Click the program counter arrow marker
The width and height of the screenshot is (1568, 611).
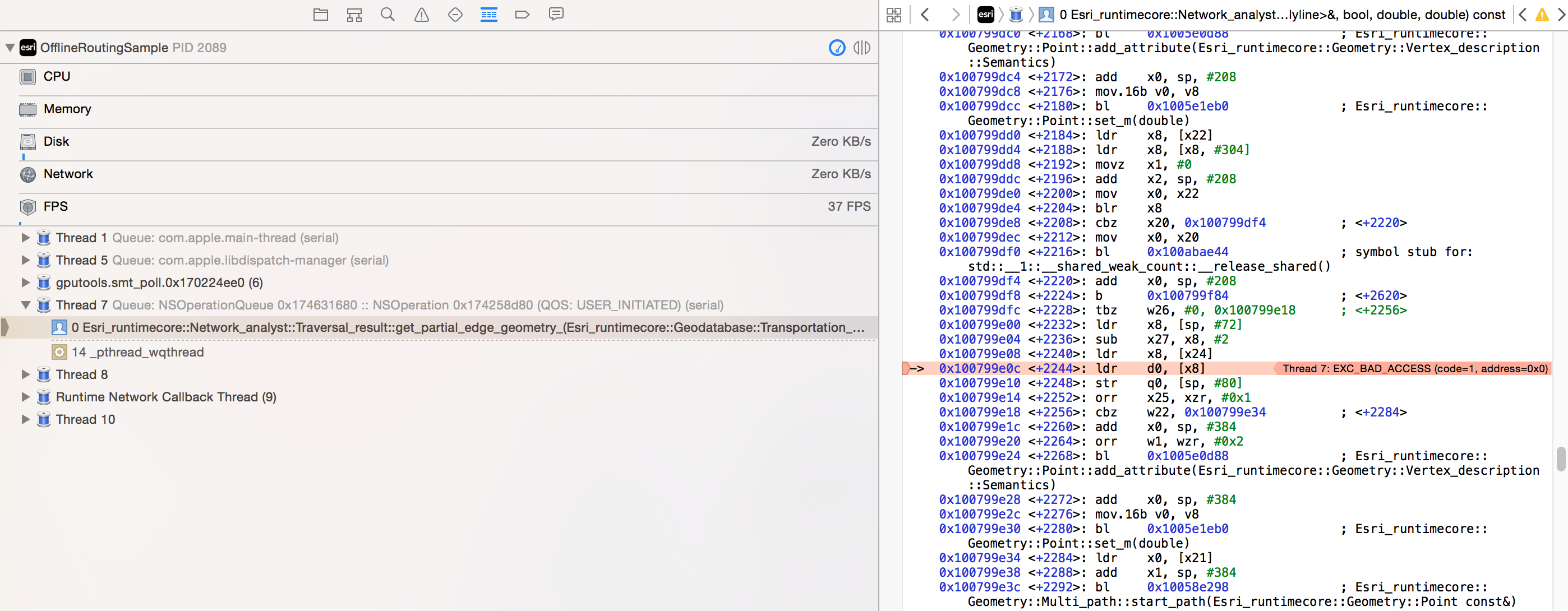pyautogui.click(x=914, y=368)
